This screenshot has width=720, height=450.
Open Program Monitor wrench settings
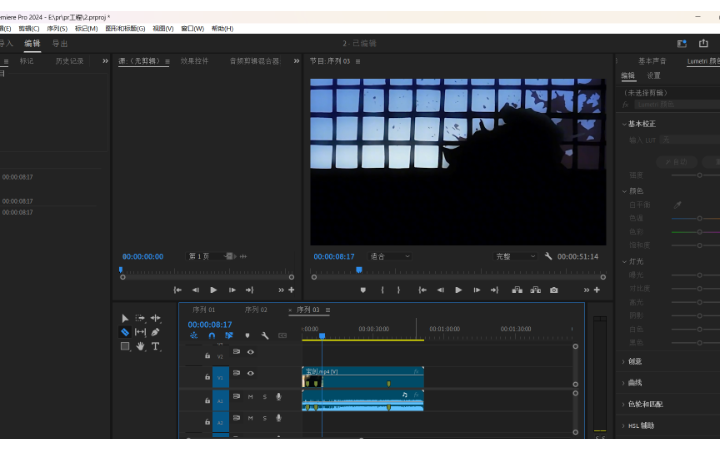[548, 256]
